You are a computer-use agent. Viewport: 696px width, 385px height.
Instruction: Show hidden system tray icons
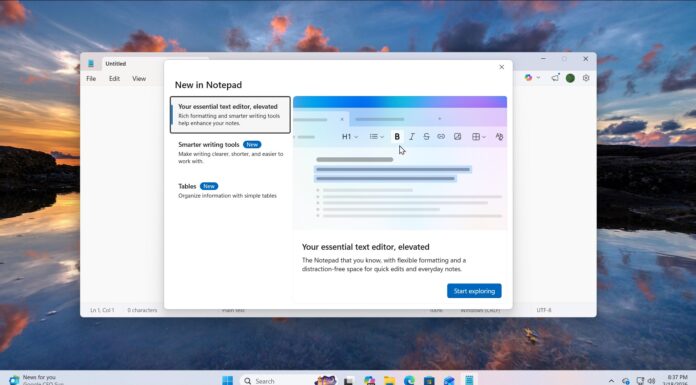[x=611, y=381]
